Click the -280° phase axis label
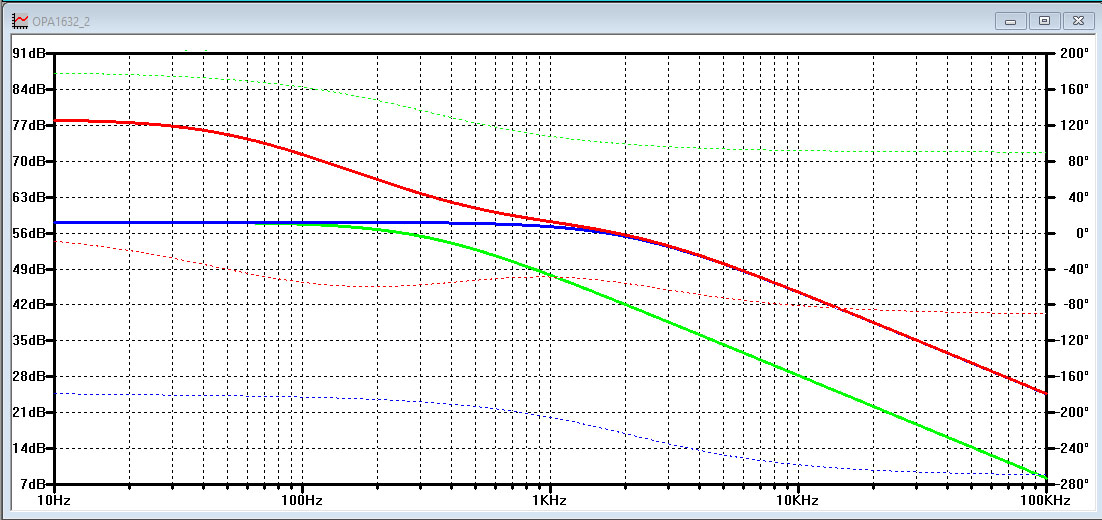1102x520 pixels. [x=1072, y=483]
